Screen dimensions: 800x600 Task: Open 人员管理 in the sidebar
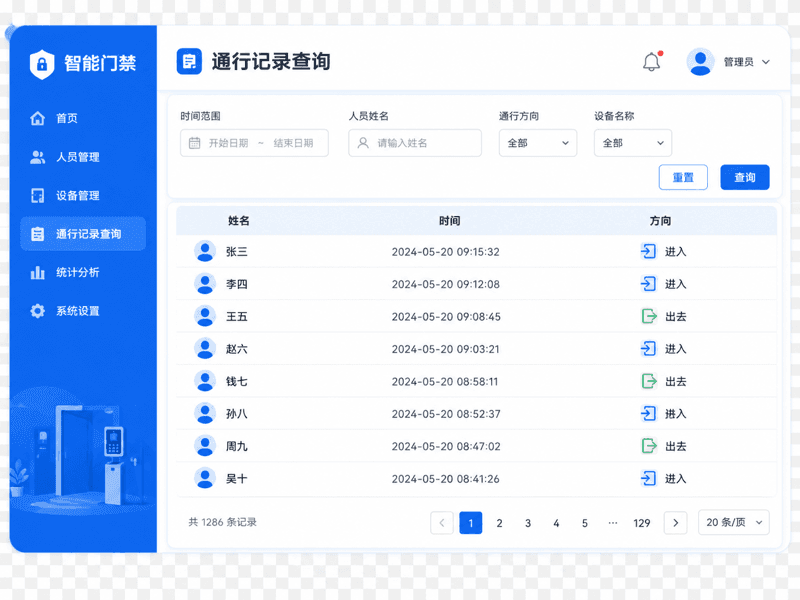83,157
